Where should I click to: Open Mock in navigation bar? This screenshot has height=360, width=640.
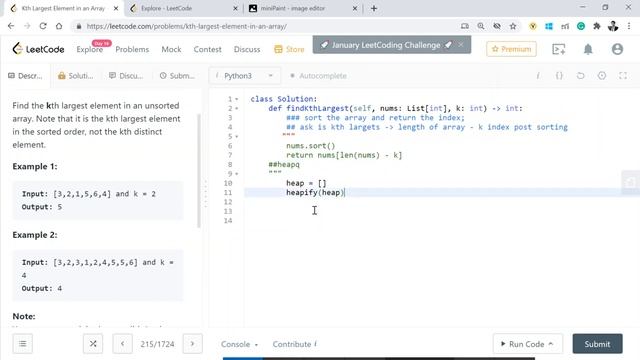tap(171, 49)
